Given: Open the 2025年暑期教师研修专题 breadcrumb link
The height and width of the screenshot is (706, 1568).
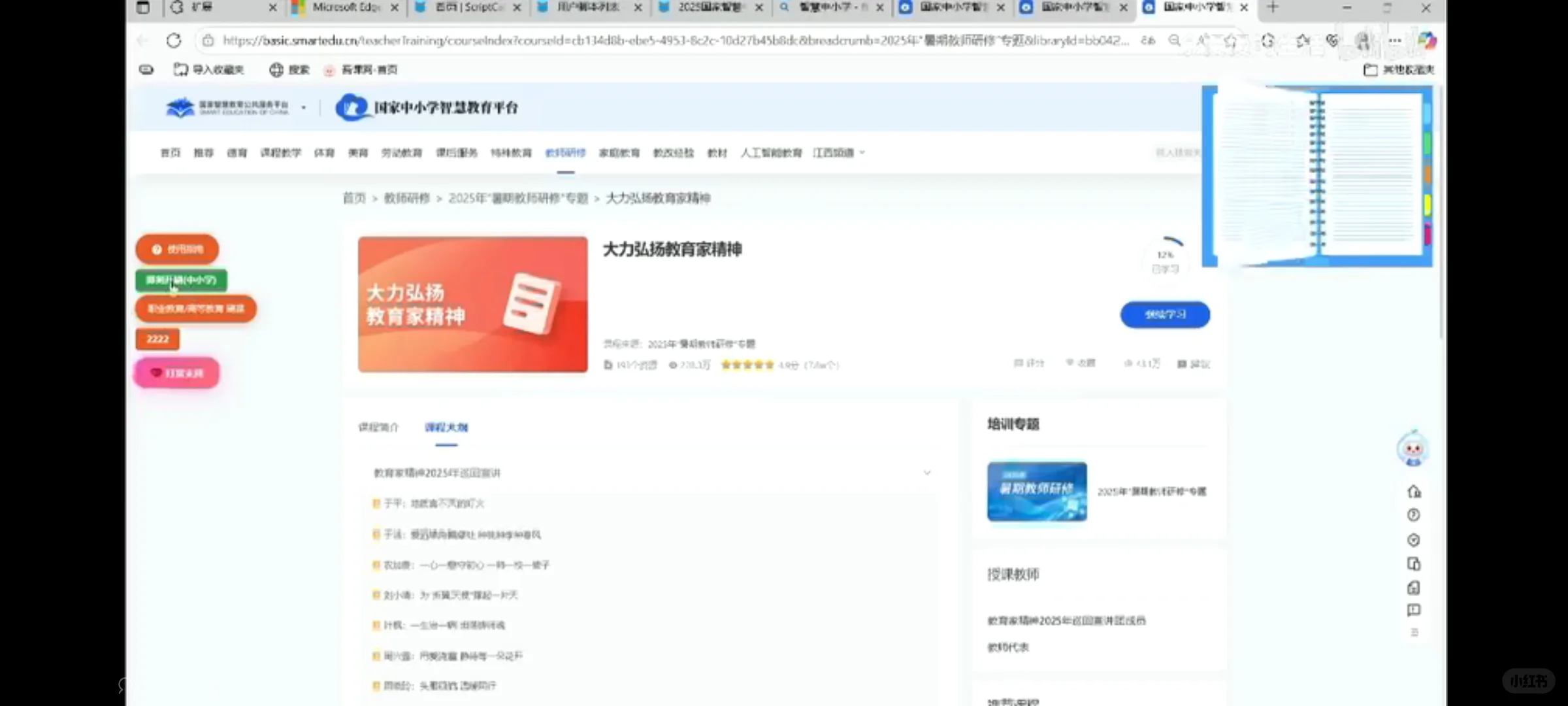Looking at the screenshot, I should click(x=519, y=198).
